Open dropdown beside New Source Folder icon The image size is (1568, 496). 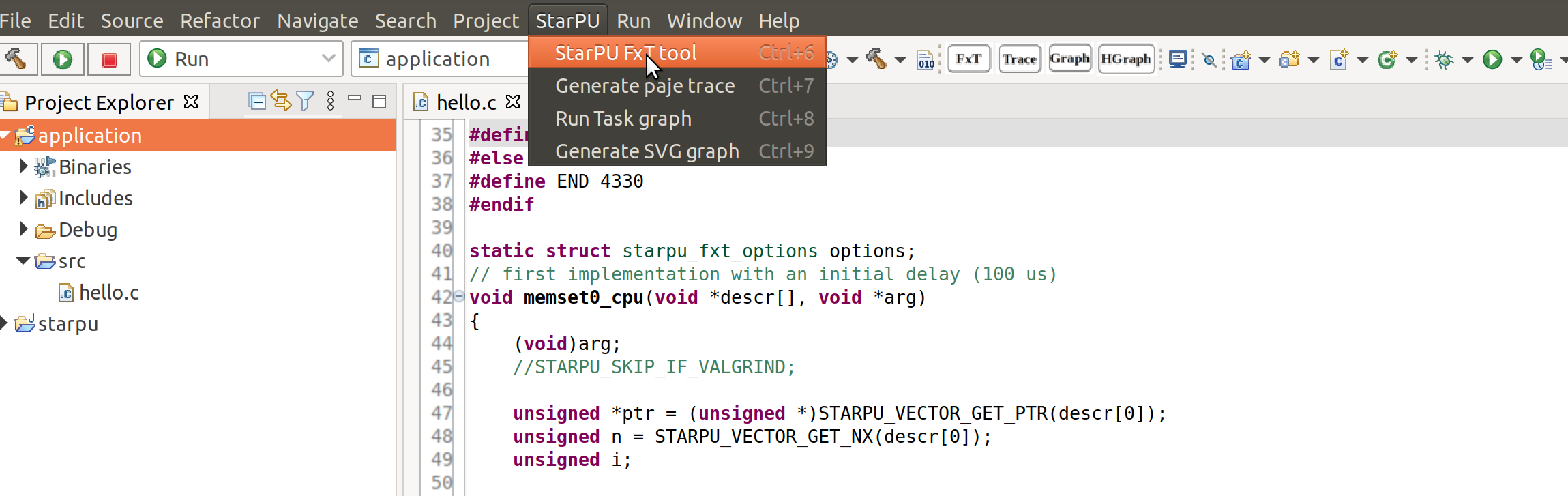click(x=1313, y=60)
